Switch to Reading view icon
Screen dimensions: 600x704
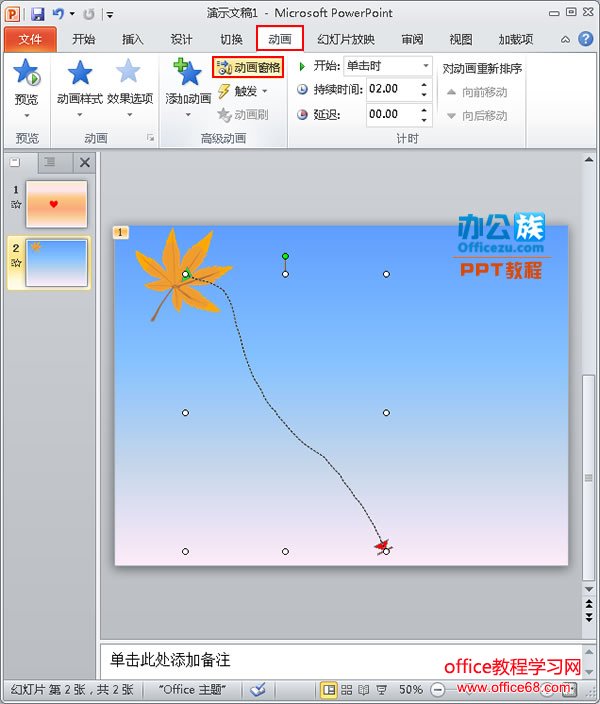pyautogui.click(x=364, y=690)
